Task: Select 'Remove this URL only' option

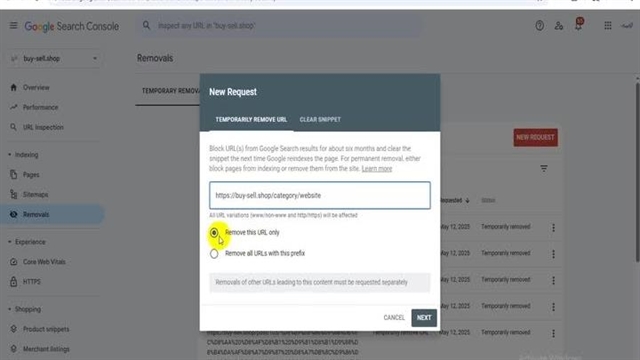Action: point(214,233)
